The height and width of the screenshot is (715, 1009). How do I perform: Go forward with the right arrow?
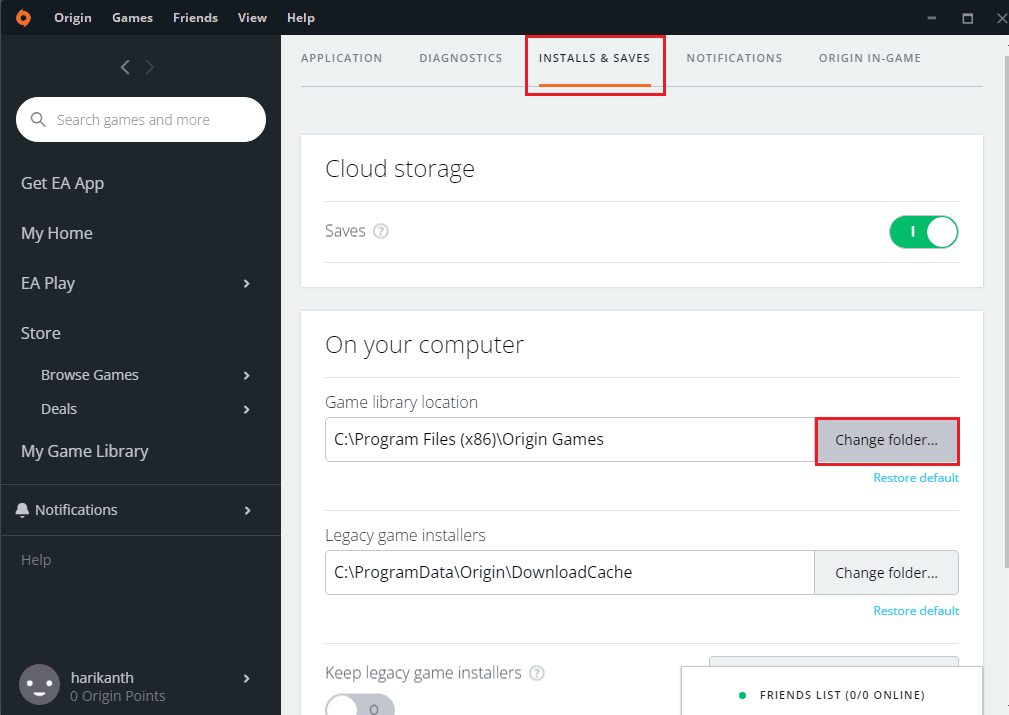(150, 66)
